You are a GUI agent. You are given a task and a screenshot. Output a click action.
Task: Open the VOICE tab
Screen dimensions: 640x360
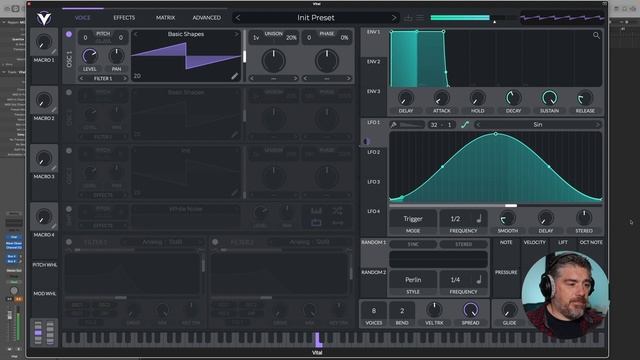pos(82,18)
